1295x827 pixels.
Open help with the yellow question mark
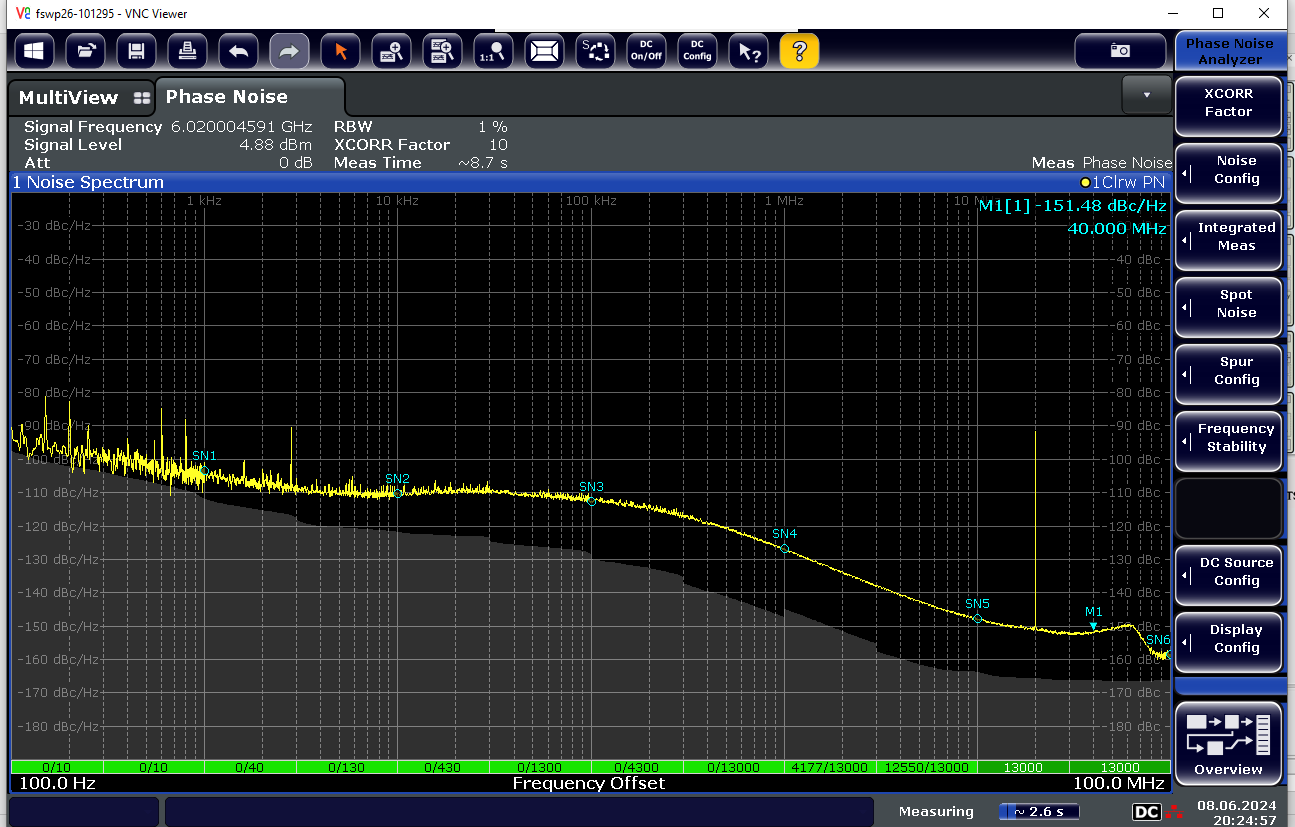pyautogui.click(x=799, y=51)
